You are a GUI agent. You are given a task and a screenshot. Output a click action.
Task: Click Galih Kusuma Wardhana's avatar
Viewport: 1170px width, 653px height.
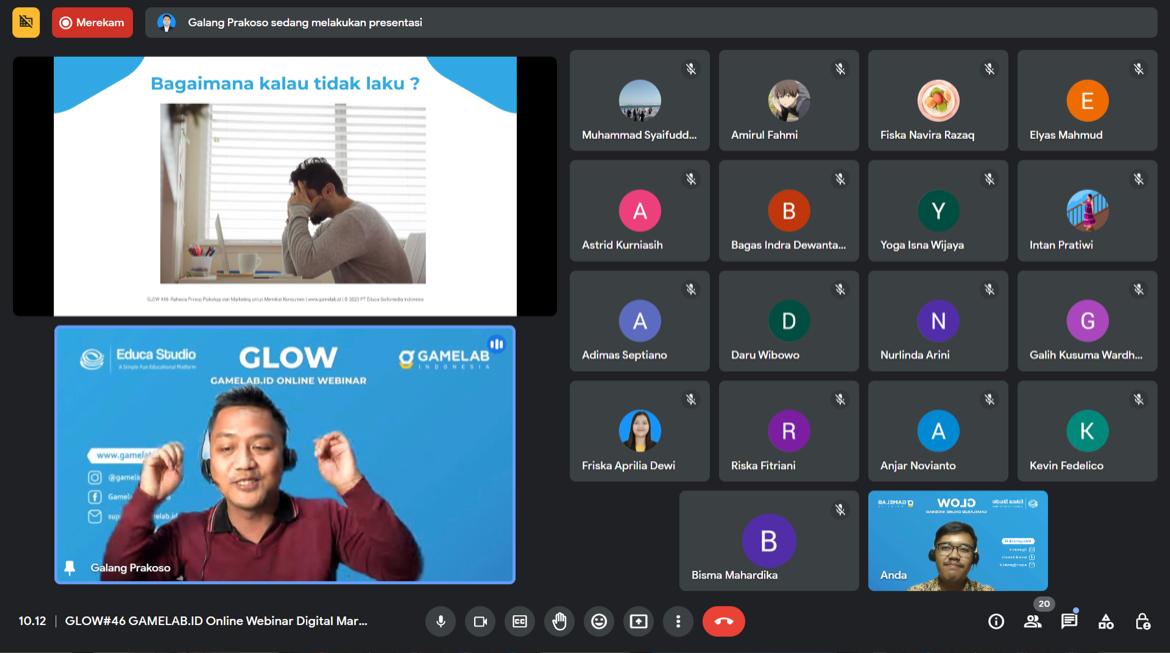1087,321
